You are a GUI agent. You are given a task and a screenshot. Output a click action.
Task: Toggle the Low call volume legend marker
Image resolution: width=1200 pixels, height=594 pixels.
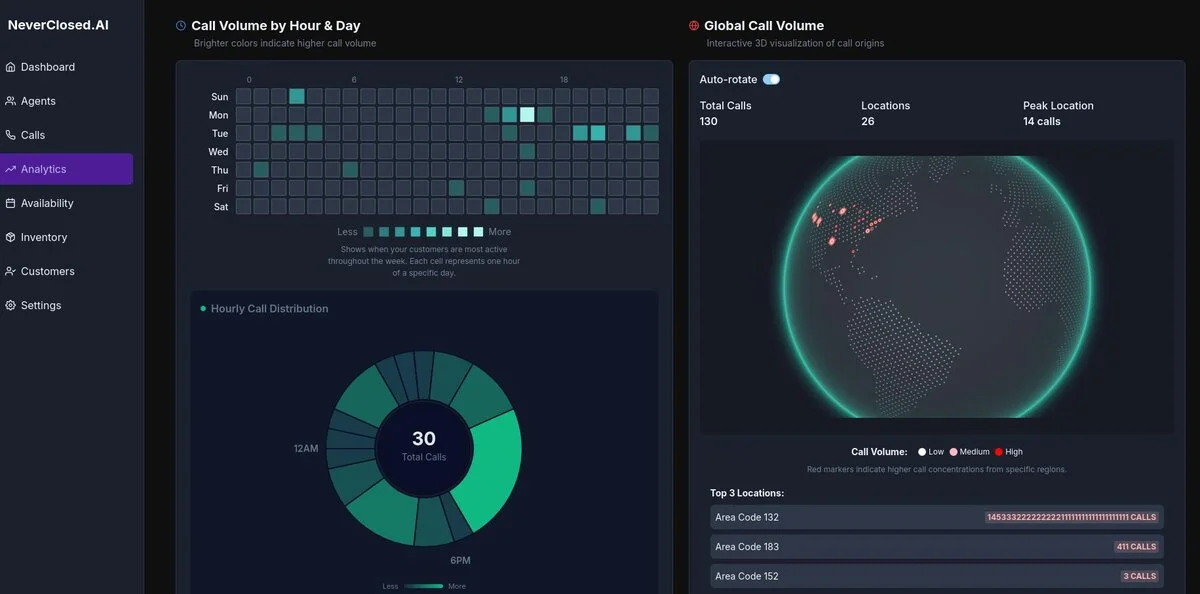click(x=922, y=451)
